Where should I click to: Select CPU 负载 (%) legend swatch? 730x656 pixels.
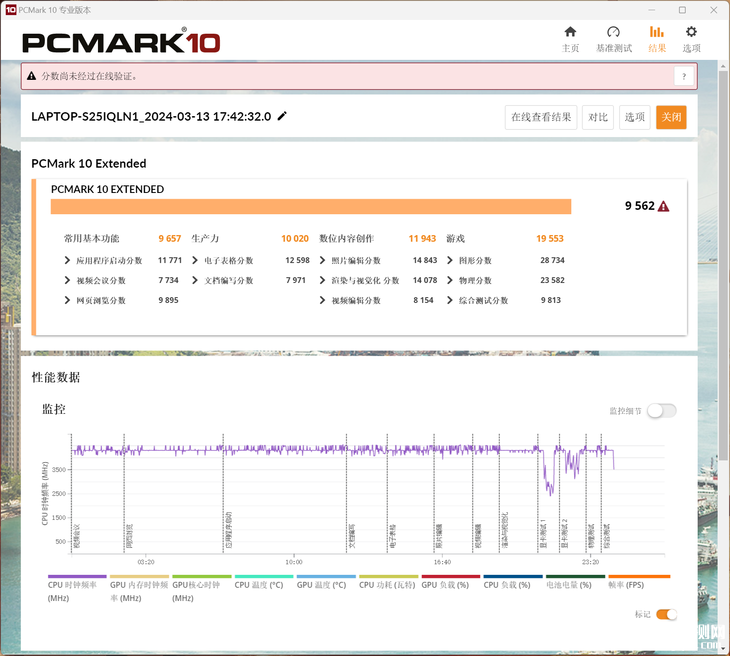[513, 576]
